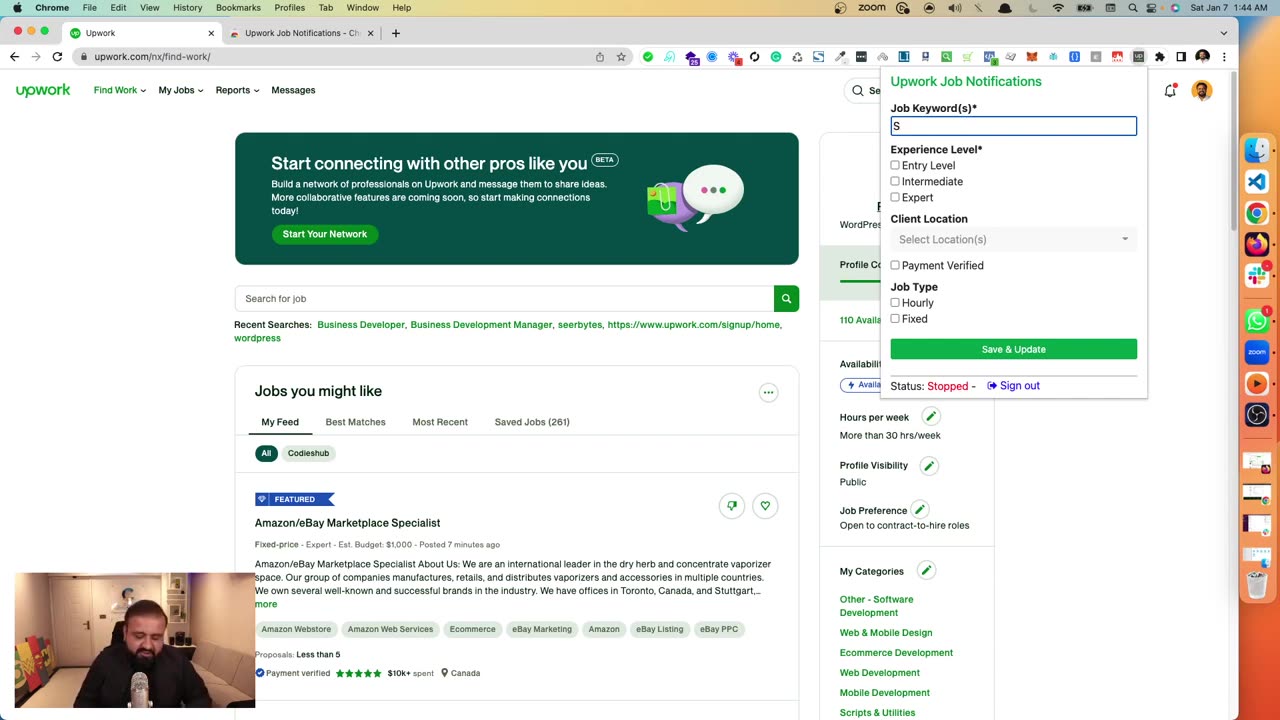Toggle Chrome side panel icon
This screenshot has width=1280, height=720.
[x=1181, y=57]
